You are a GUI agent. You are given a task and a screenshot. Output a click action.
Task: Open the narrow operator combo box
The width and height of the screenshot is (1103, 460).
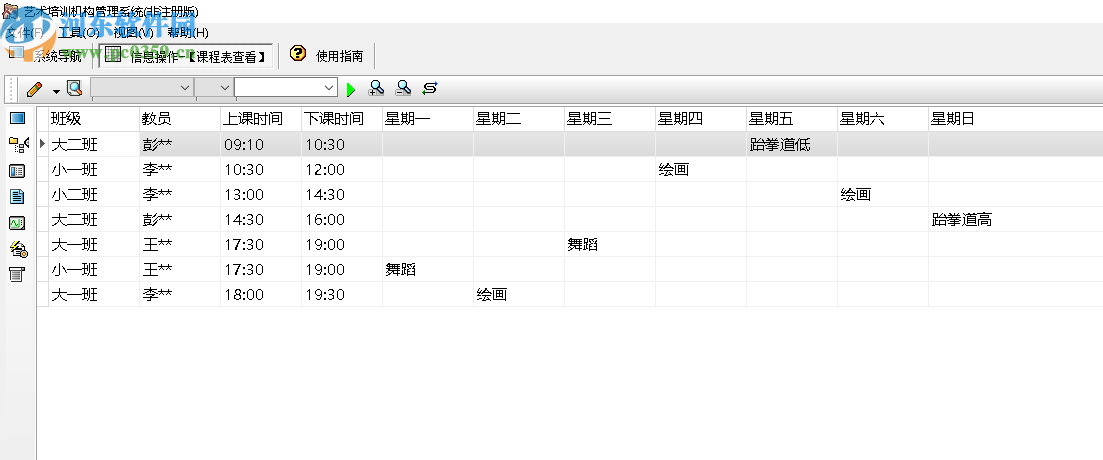coord(214,87)
